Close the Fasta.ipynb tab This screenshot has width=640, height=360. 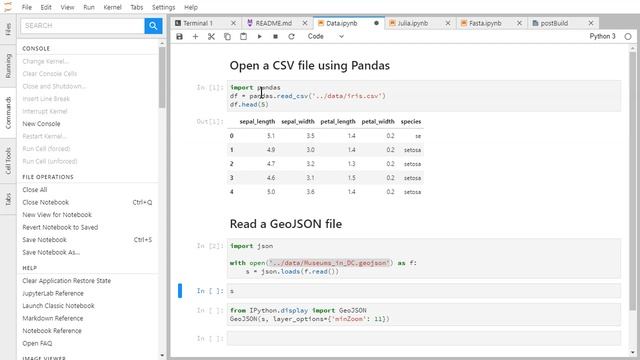click(x=519, y=23)
